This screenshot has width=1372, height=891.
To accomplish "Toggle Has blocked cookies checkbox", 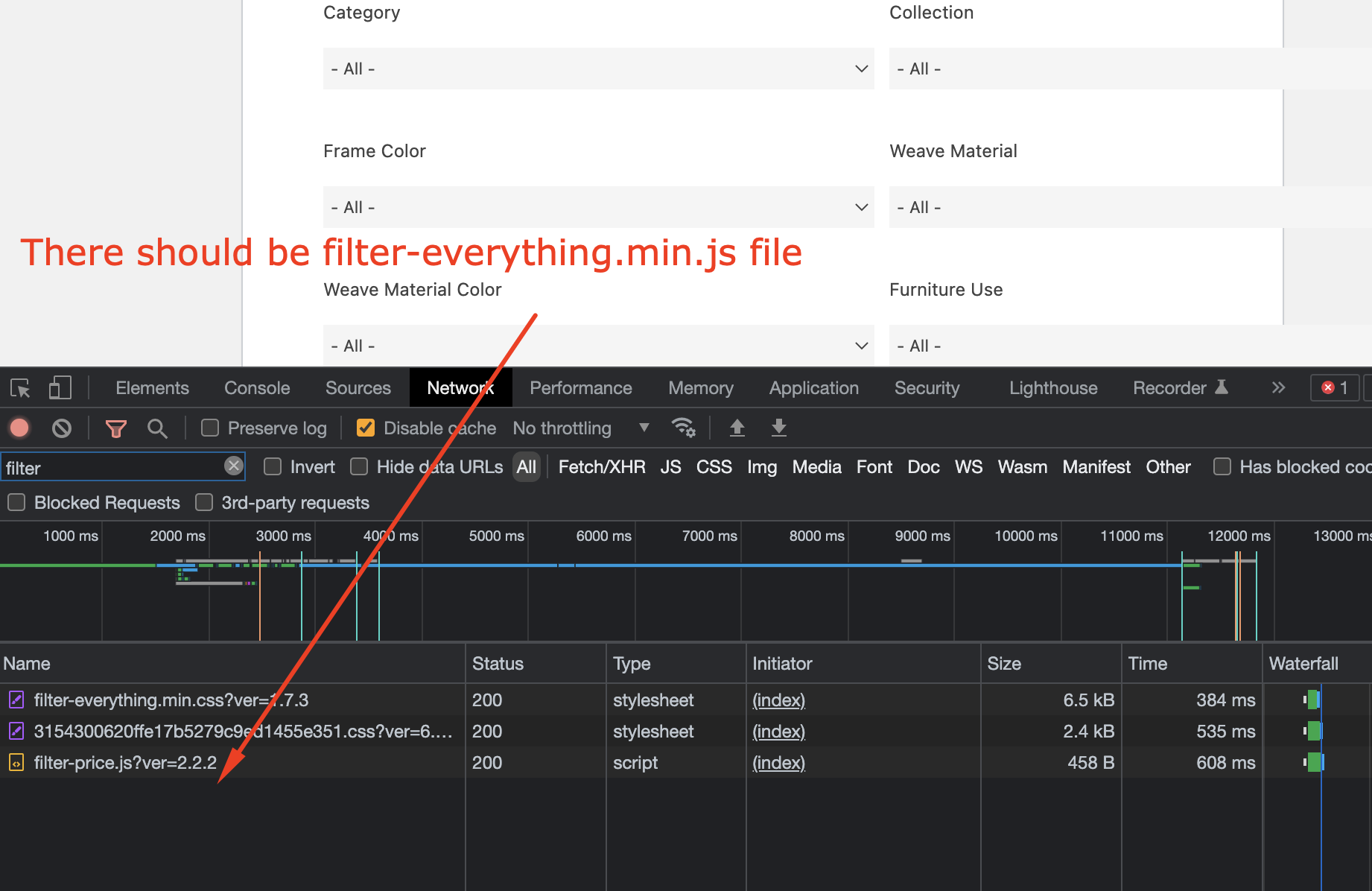I will pos(1222,466).
